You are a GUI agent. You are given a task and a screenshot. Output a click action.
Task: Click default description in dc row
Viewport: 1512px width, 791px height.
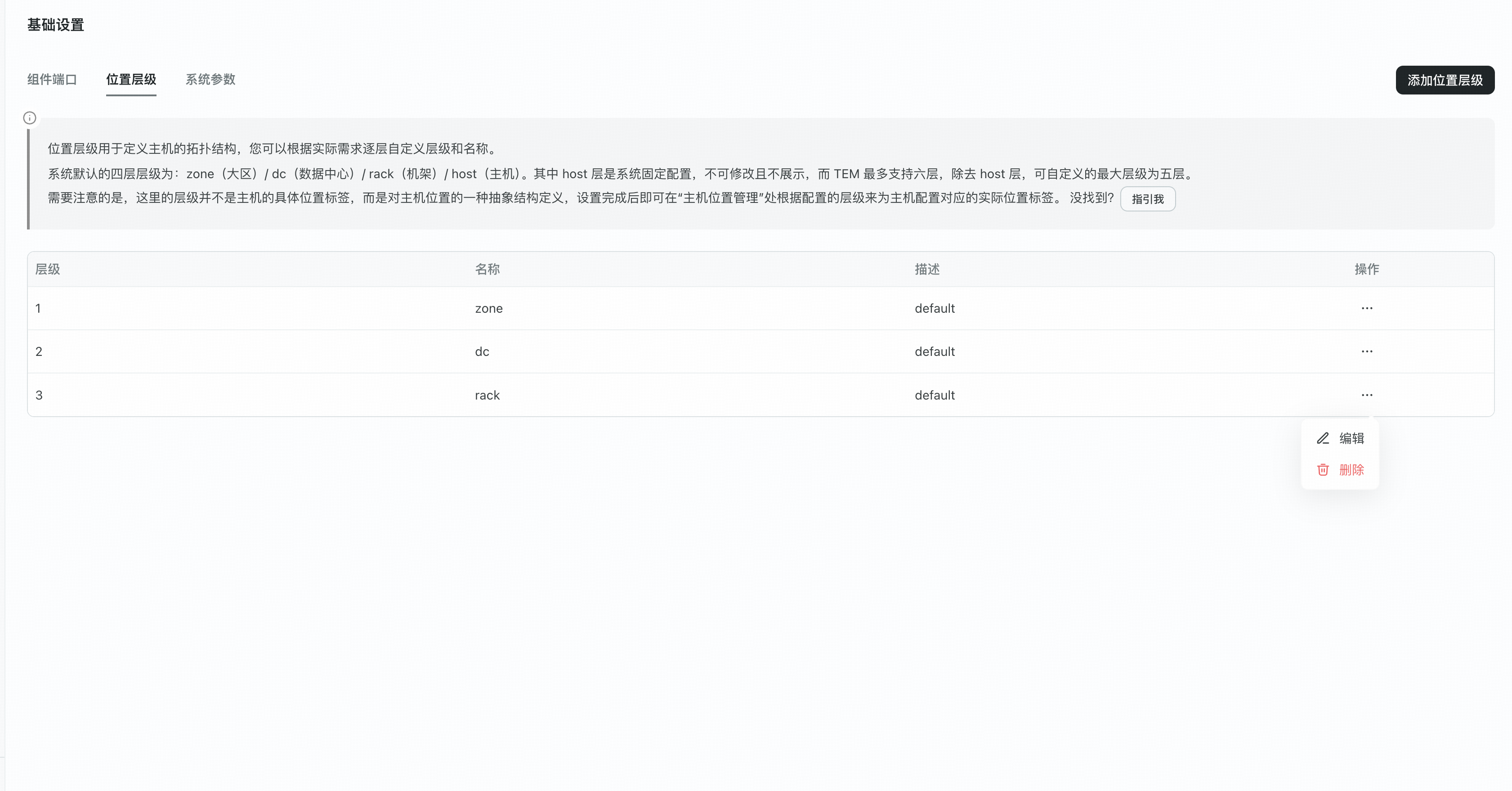pos(935,352)
